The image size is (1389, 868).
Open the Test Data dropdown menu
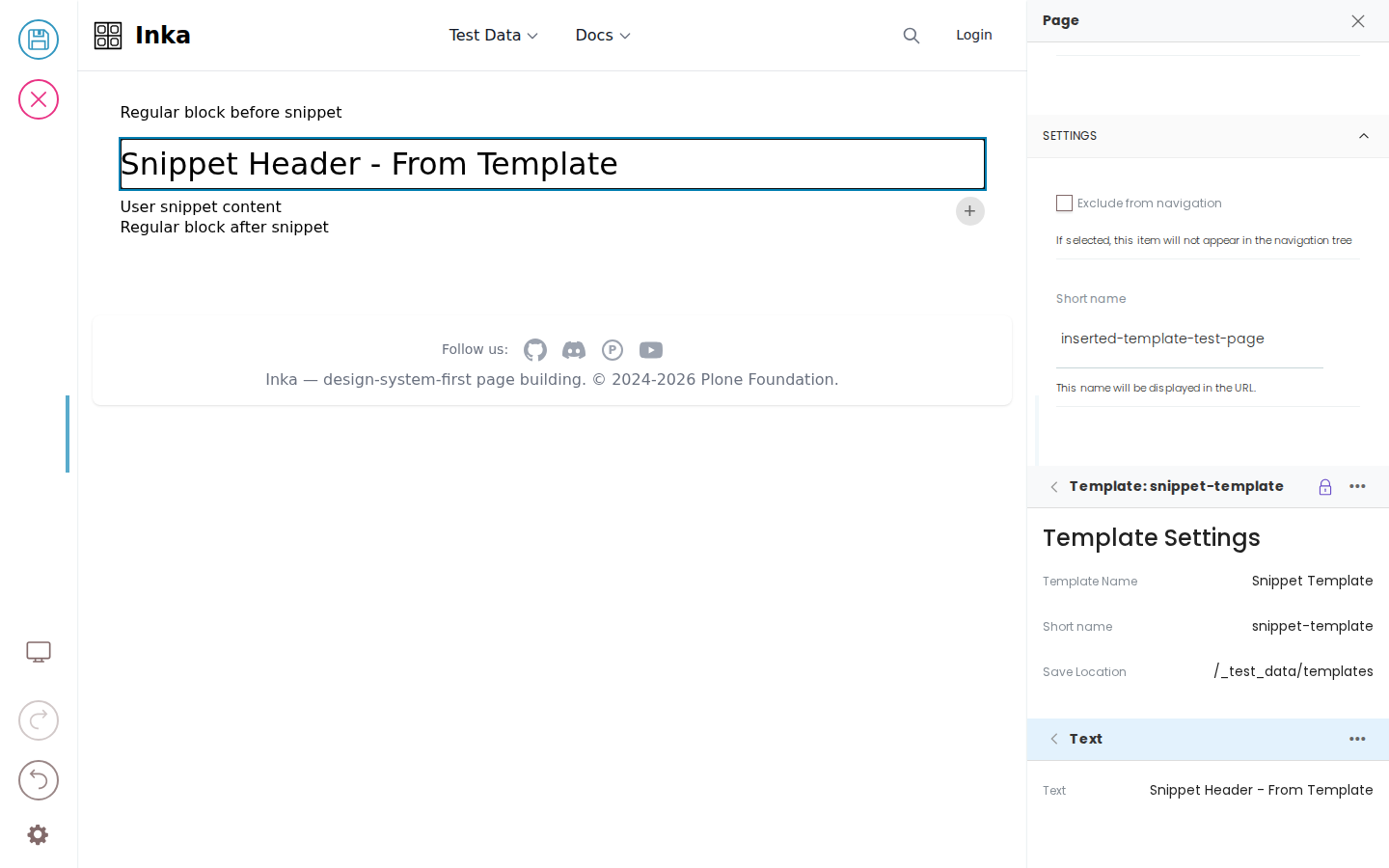click(493, 36)
